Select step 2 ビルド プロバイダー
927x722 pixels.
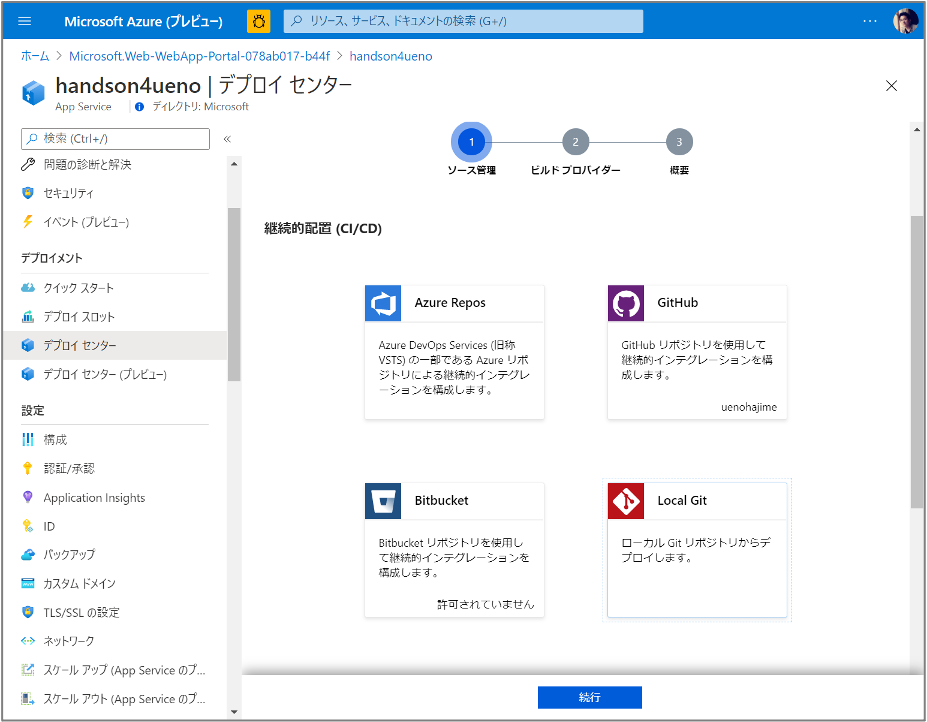[x=575, y=142]
